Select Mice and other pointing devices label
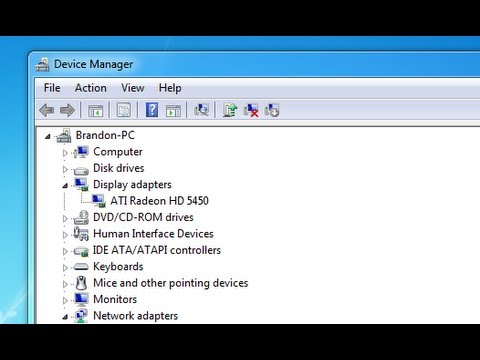Viewport: 480px width, 360px height. 171,283
